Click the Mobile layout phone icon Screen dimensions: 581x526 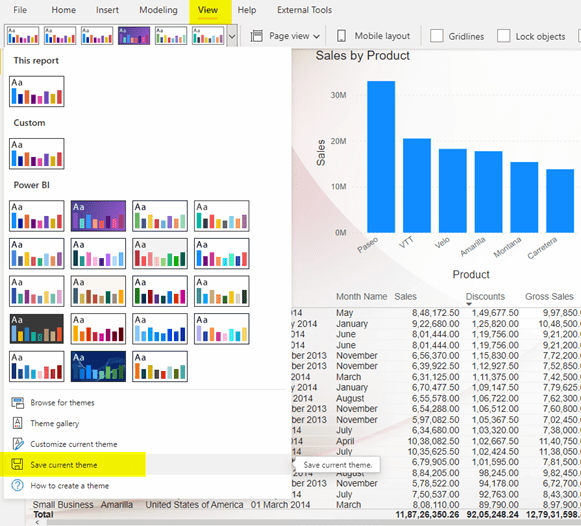pos(341,36)
